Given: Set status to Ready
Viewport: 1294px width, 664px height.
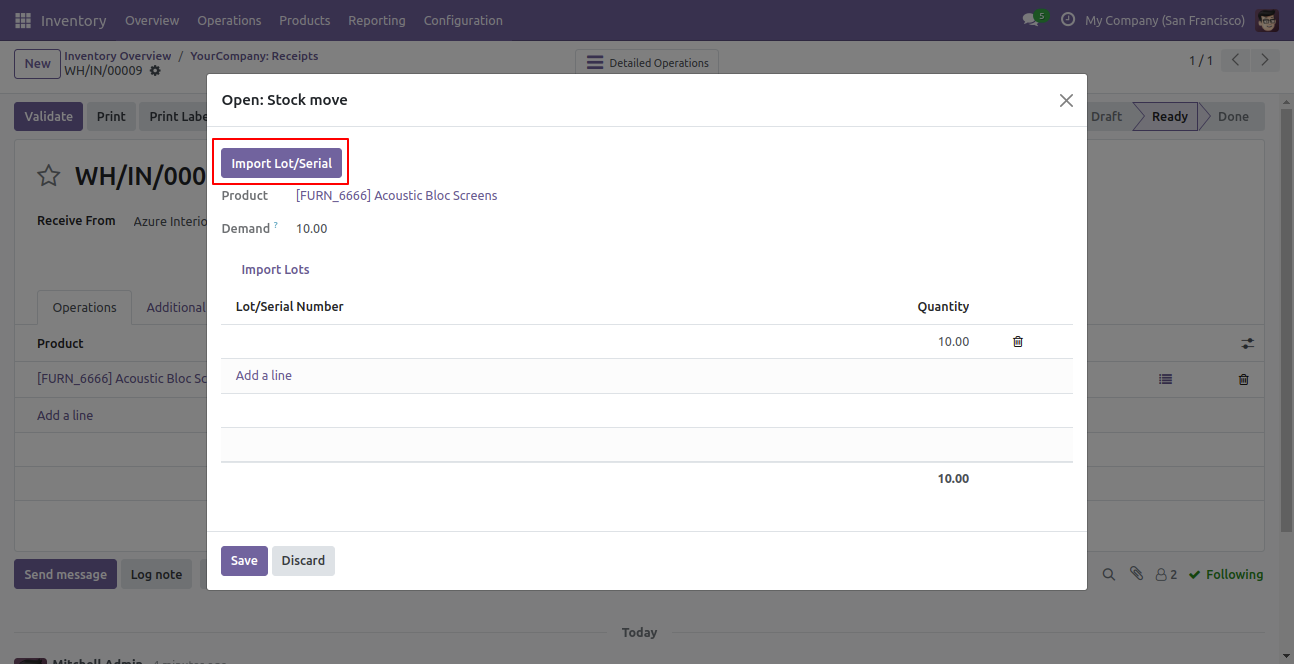Looking at the screenshot, I should click(x=1169, y=116).
